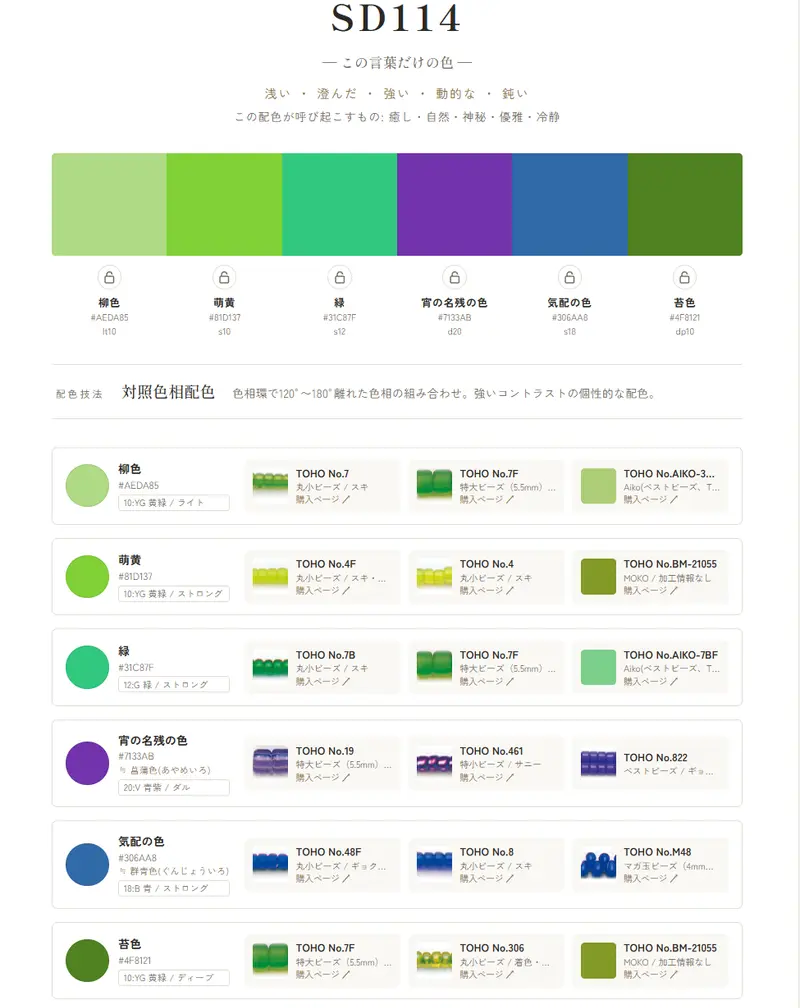The width and height of the screenshot is (800, 1008).
Task: Click the 18:B 青 / ストロング tag
Action: tap(174, 888)
